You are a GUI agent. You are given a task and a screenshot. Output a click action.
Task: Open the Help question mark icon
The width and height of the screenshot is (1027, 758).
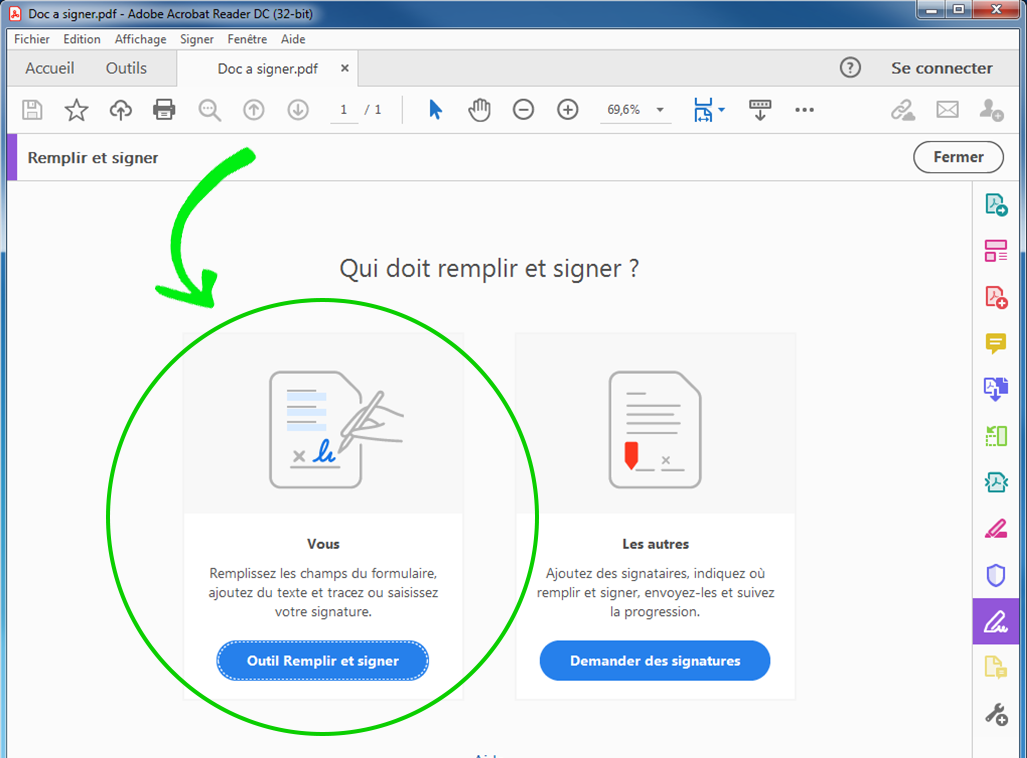(x=850, y=67)
